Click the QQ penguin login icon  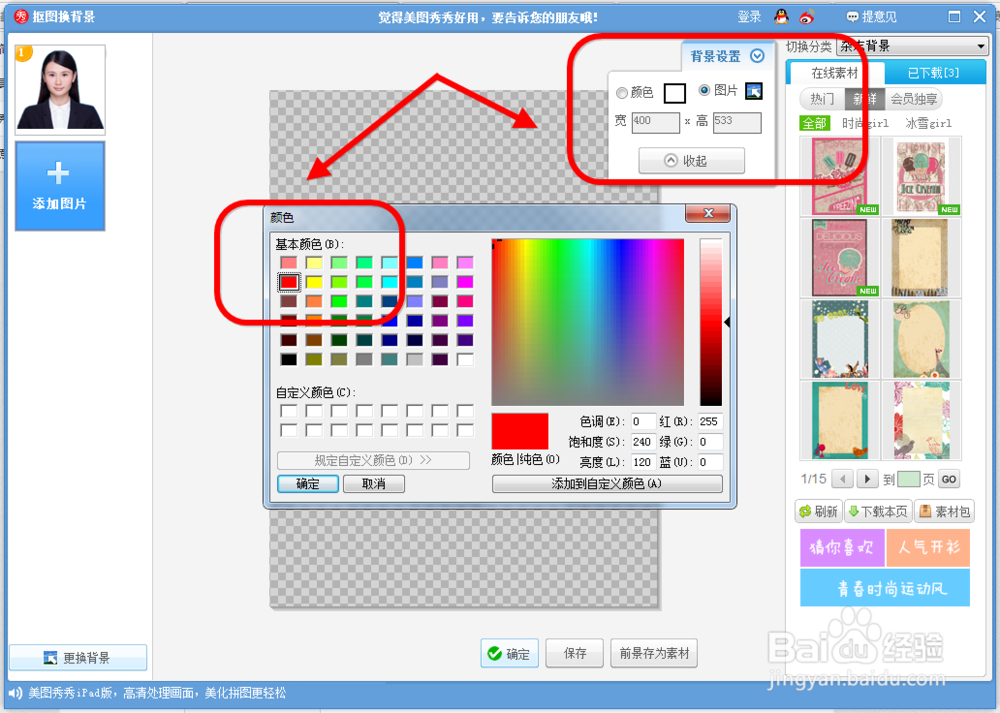coord(781,17)
